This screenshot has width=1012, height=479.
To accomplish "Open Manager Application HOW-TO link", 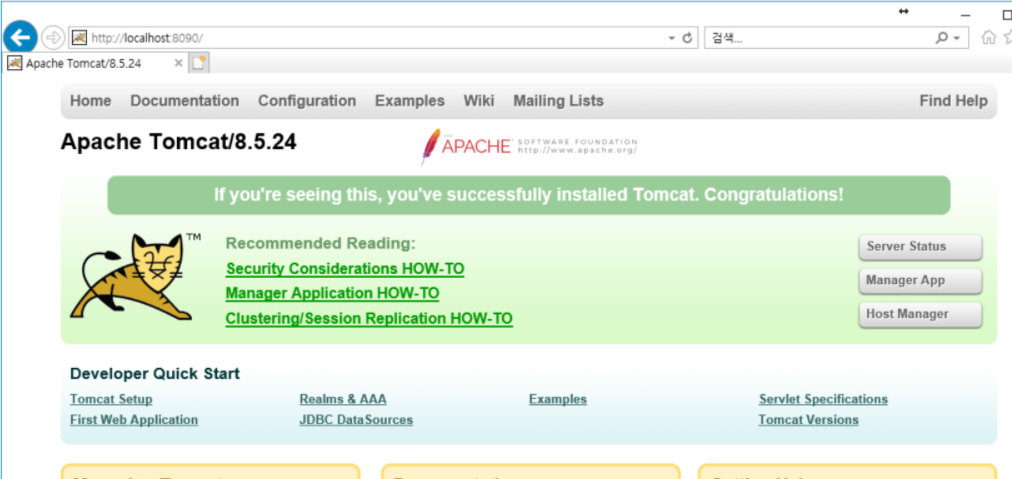I will click(x=332, y=294).
